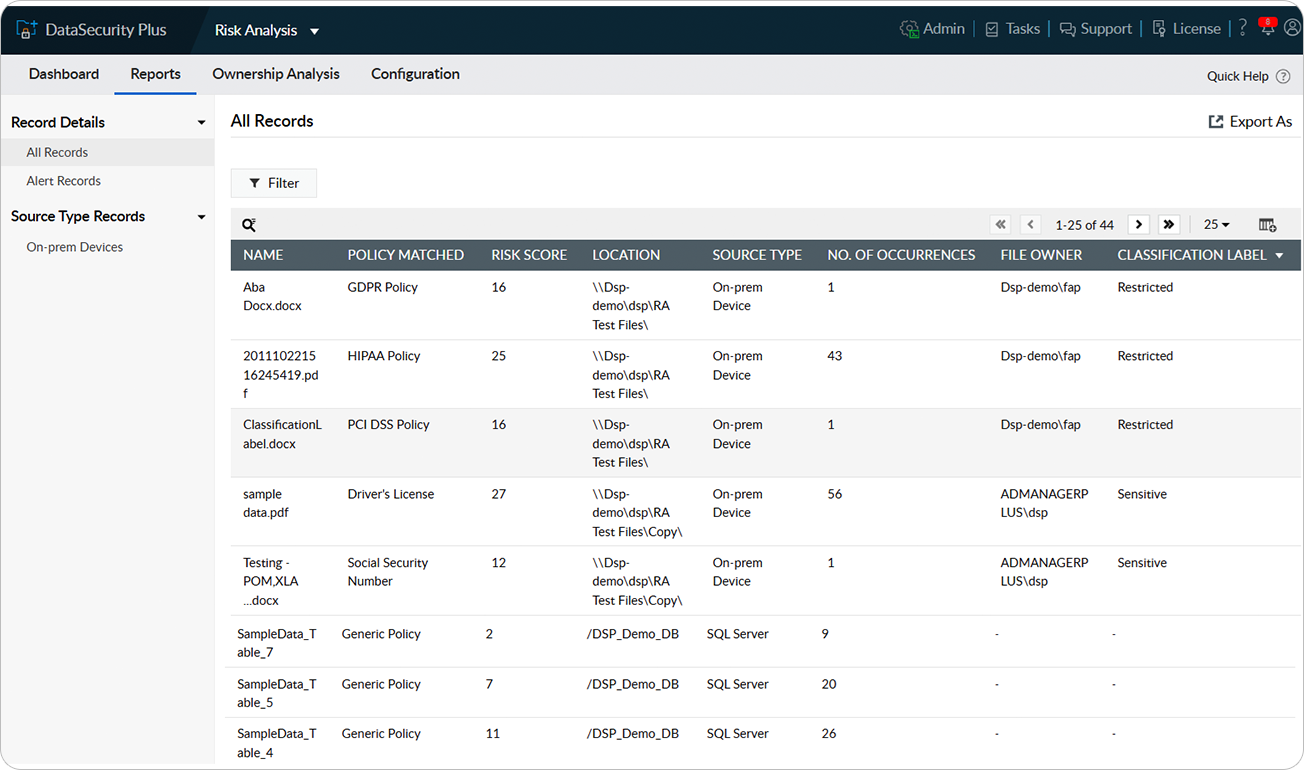Screen dimensions: 1304x770
Task: Collapse the Record Details section
Action: [201, 123]
